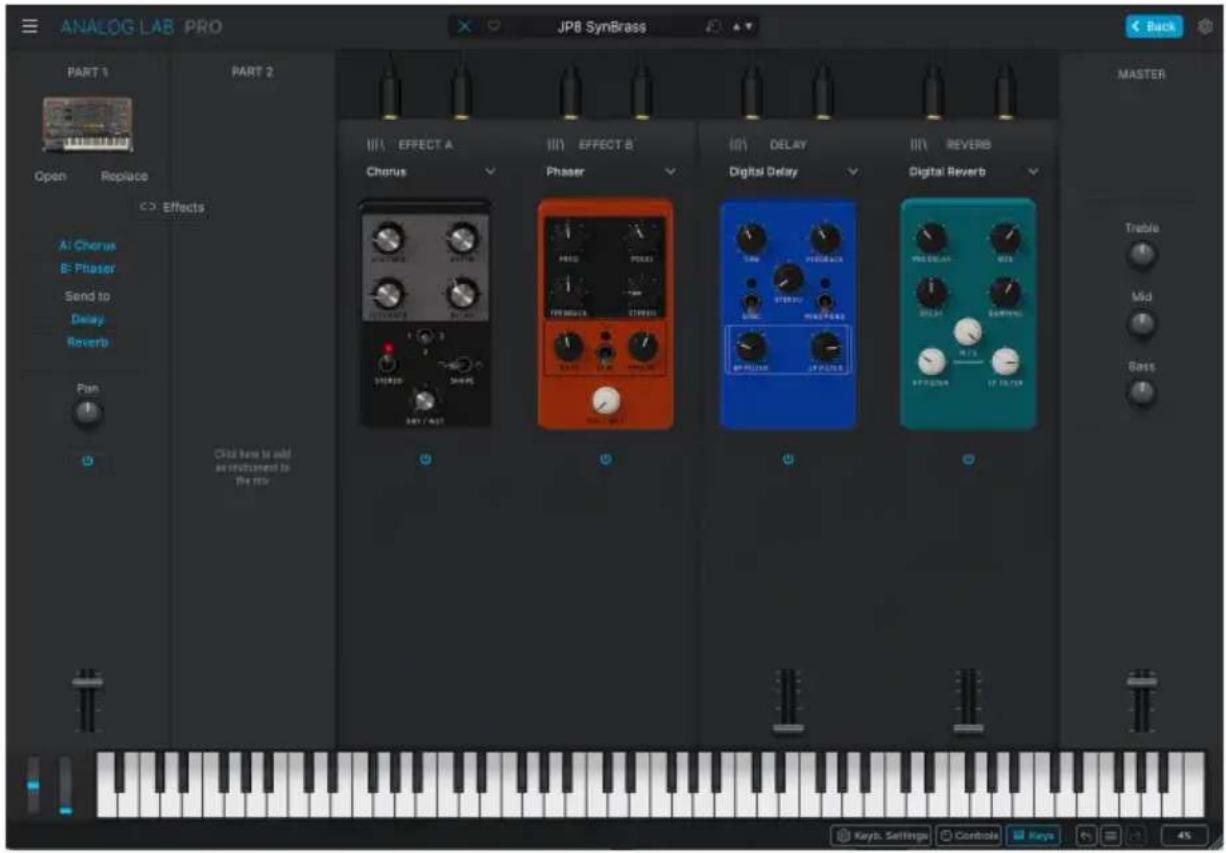Click the Reverb HP Filter white knob
1226x853 pixels.
point(931,362)
